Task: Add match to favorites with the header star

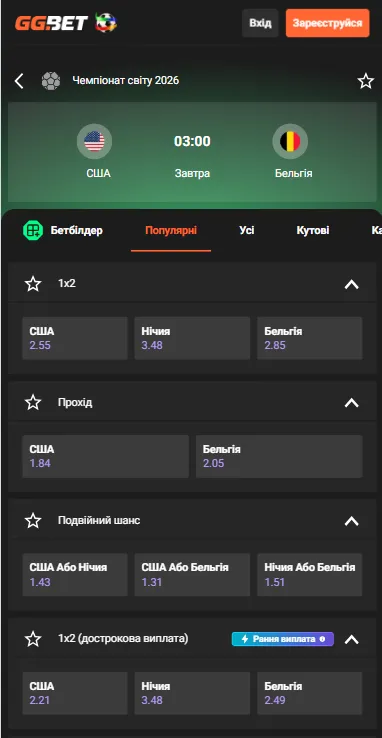Action: point(366,81)
